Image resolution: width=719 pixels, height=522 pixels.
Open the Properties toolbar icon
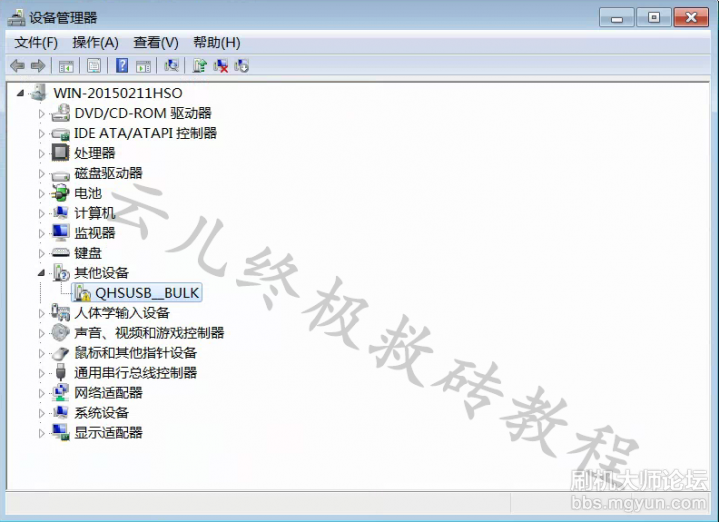coord(94,66)
